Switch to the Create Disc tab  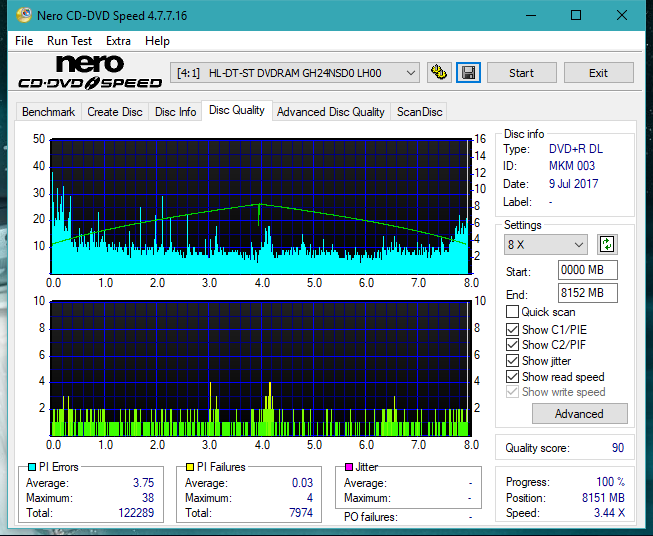(x=115, y=112)
